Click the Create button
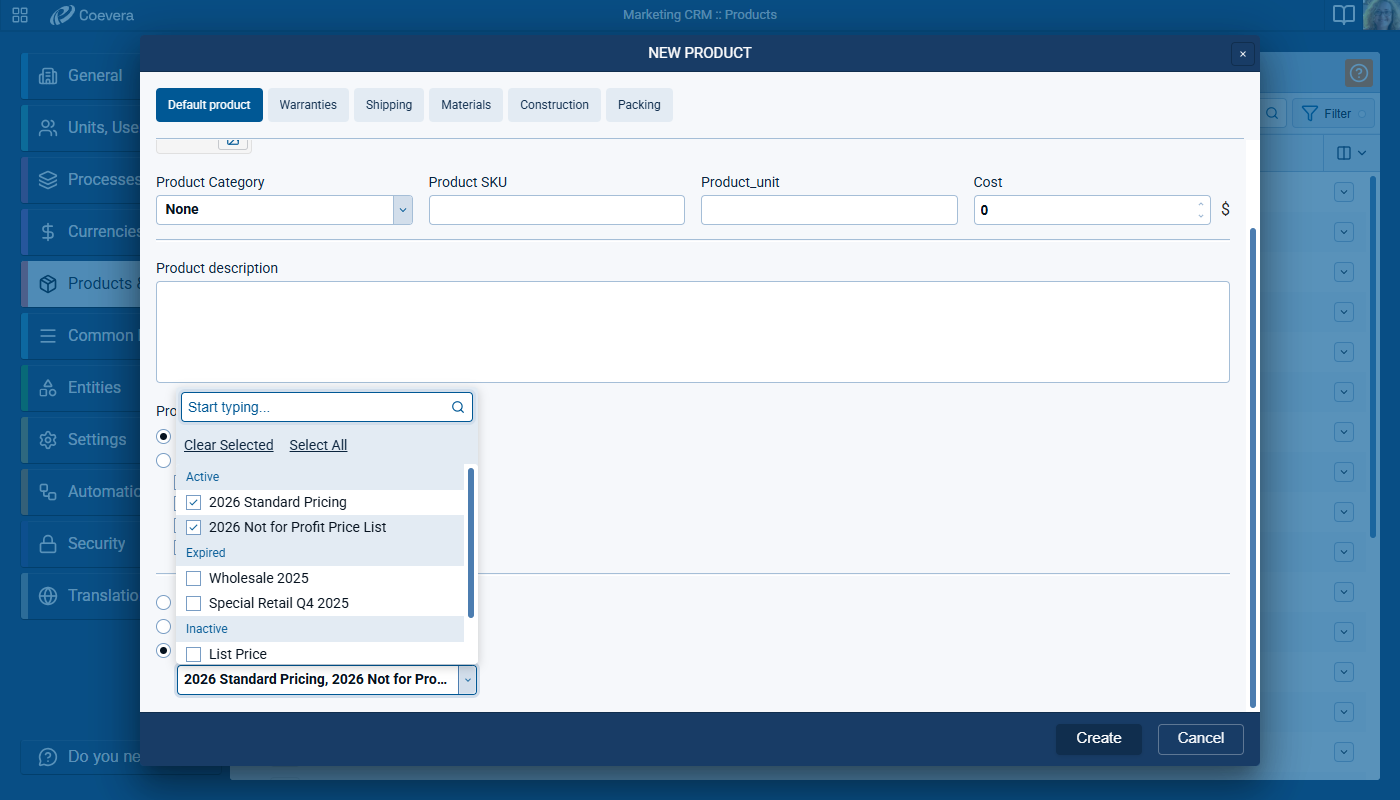The image size is (1400, 800). click(x=1098, y=739)
